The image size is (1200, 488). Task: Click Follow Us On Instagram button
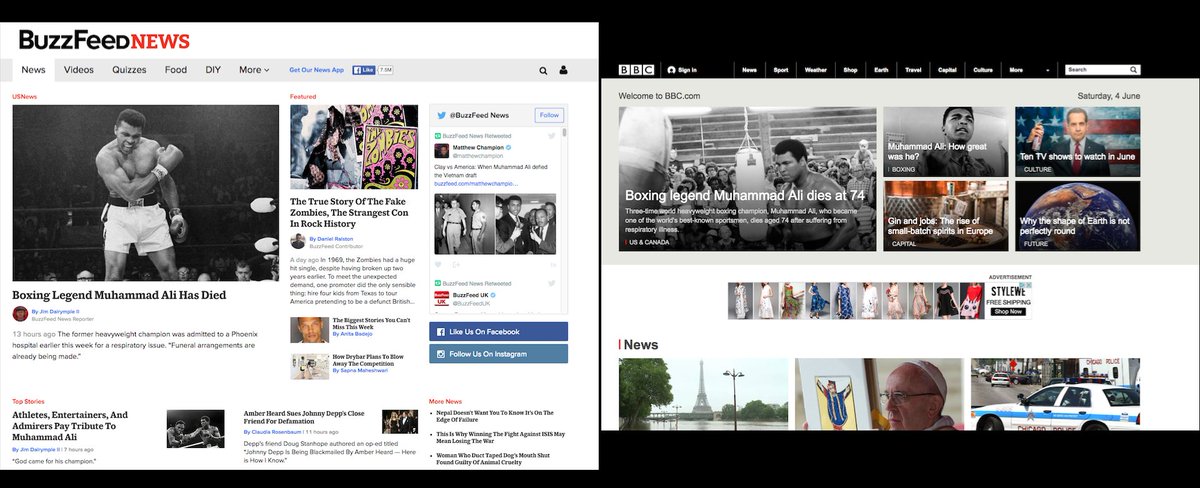click(x=498, y=354)
